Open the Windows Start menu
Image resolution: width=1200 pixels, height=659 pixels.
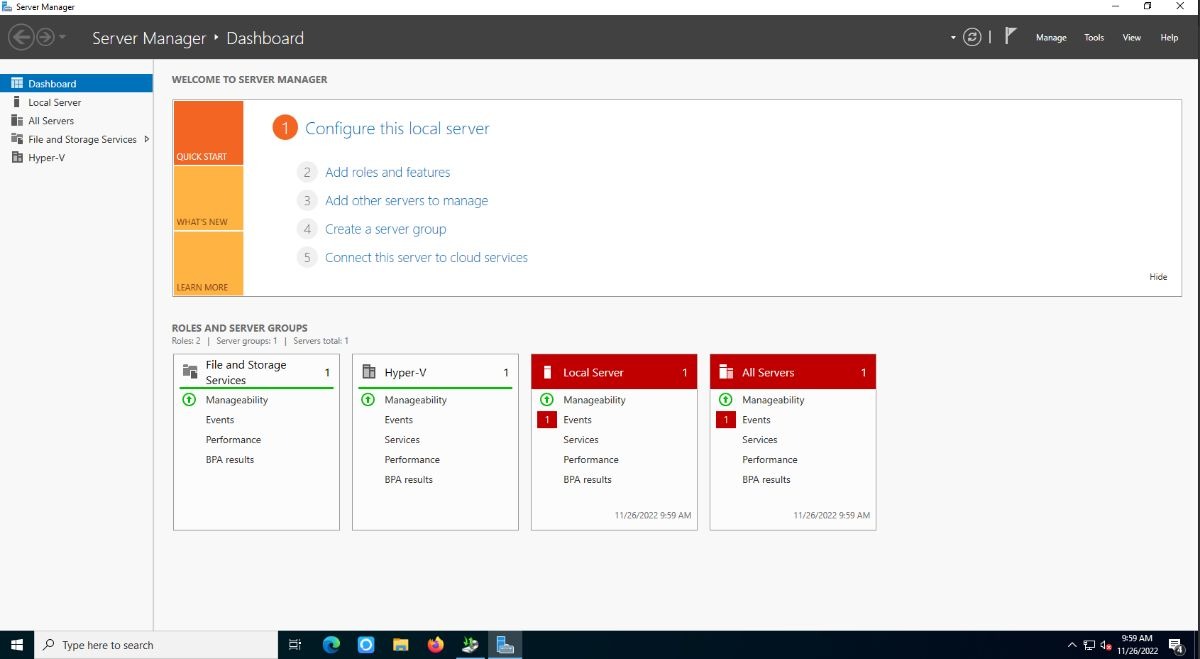click(17, 645)
